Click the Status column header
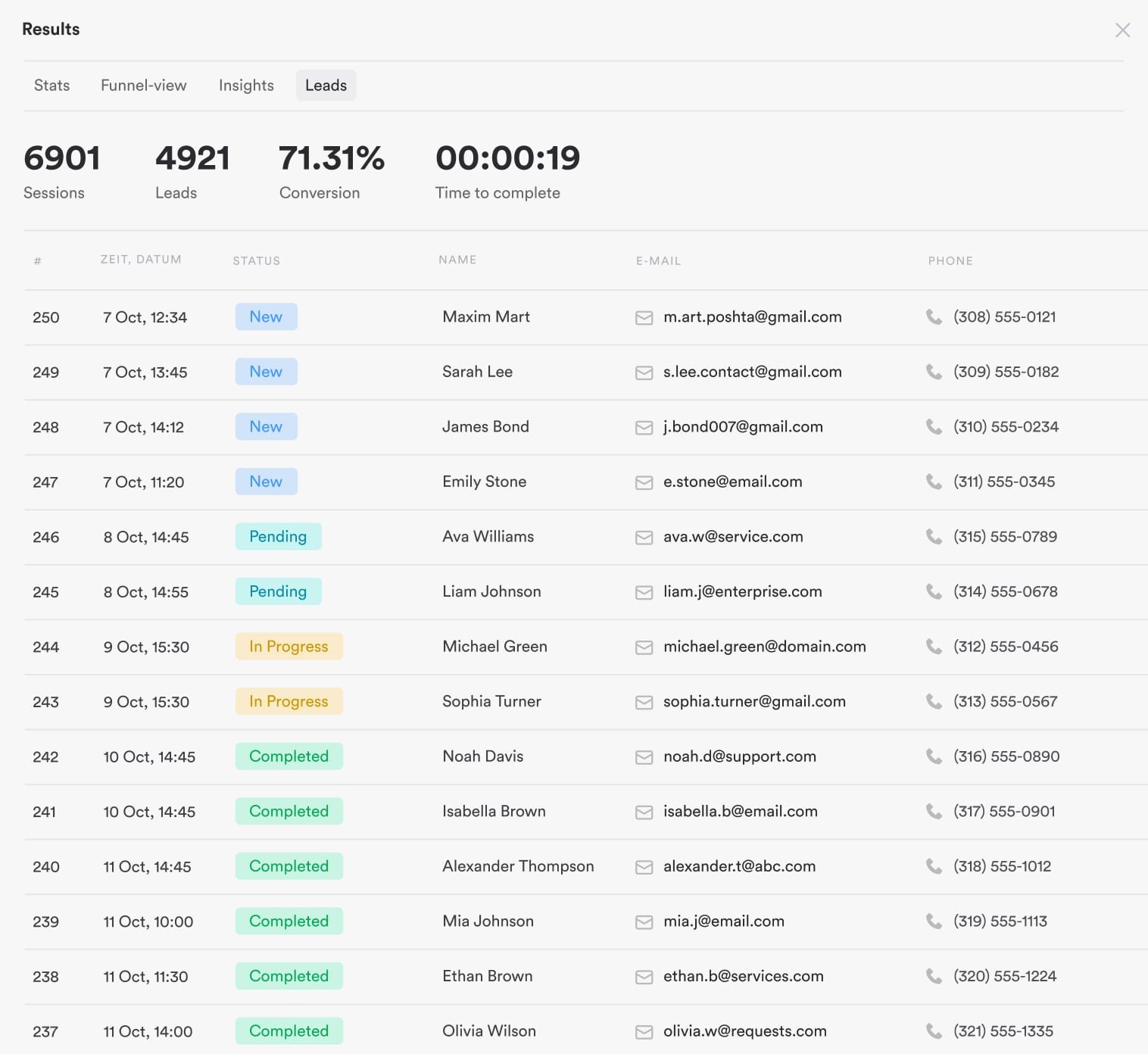1148x1054 pixels. [256, 261]
